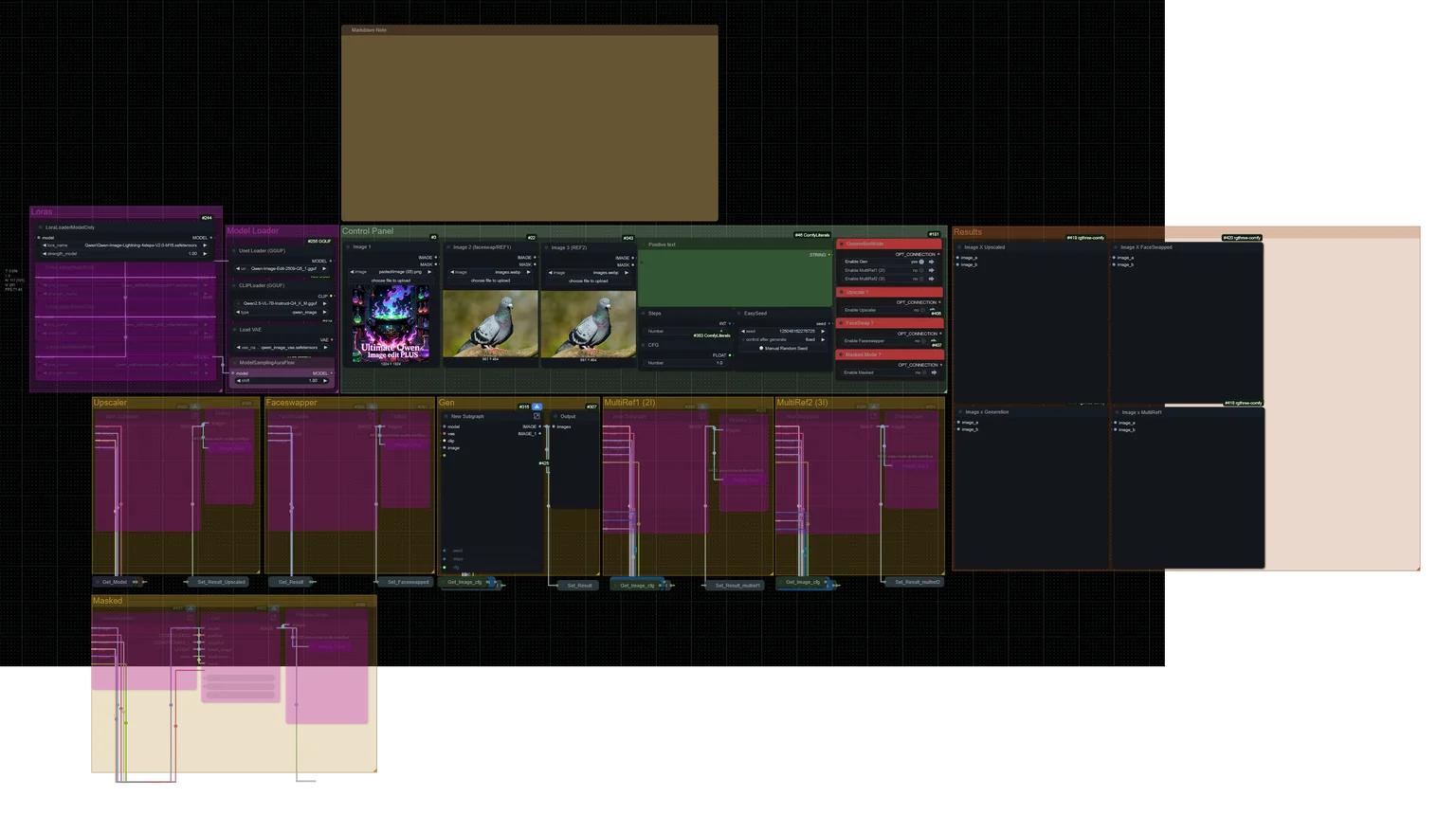Collapse the Steps node dot
This screenshot has height=833, width=1456.
tap(643, 314)
